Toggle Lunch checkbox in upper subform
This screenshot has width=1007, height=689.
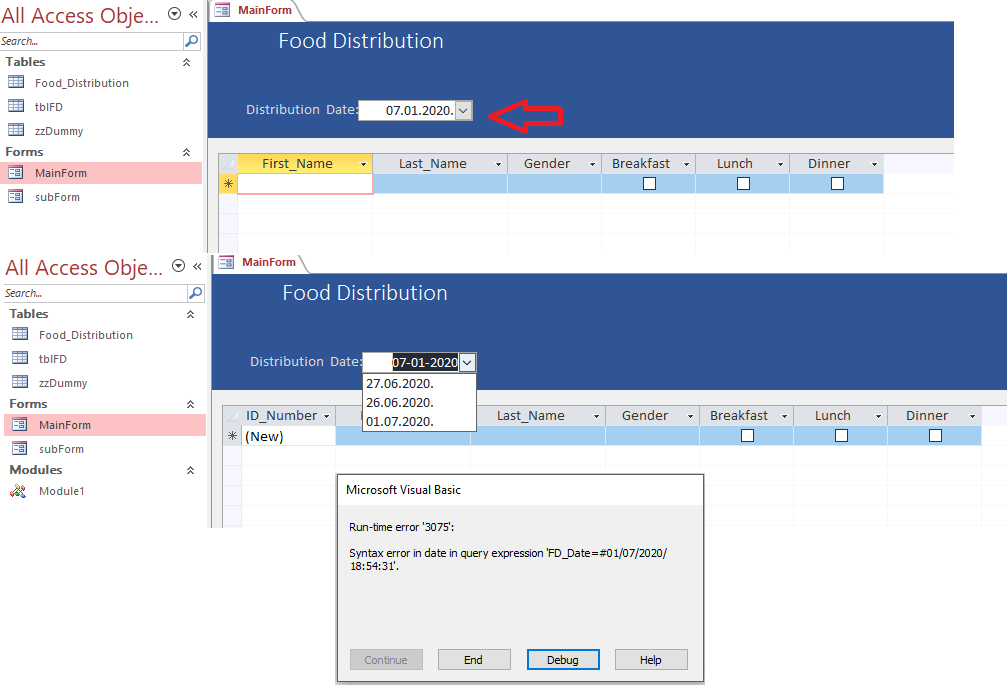743,184
